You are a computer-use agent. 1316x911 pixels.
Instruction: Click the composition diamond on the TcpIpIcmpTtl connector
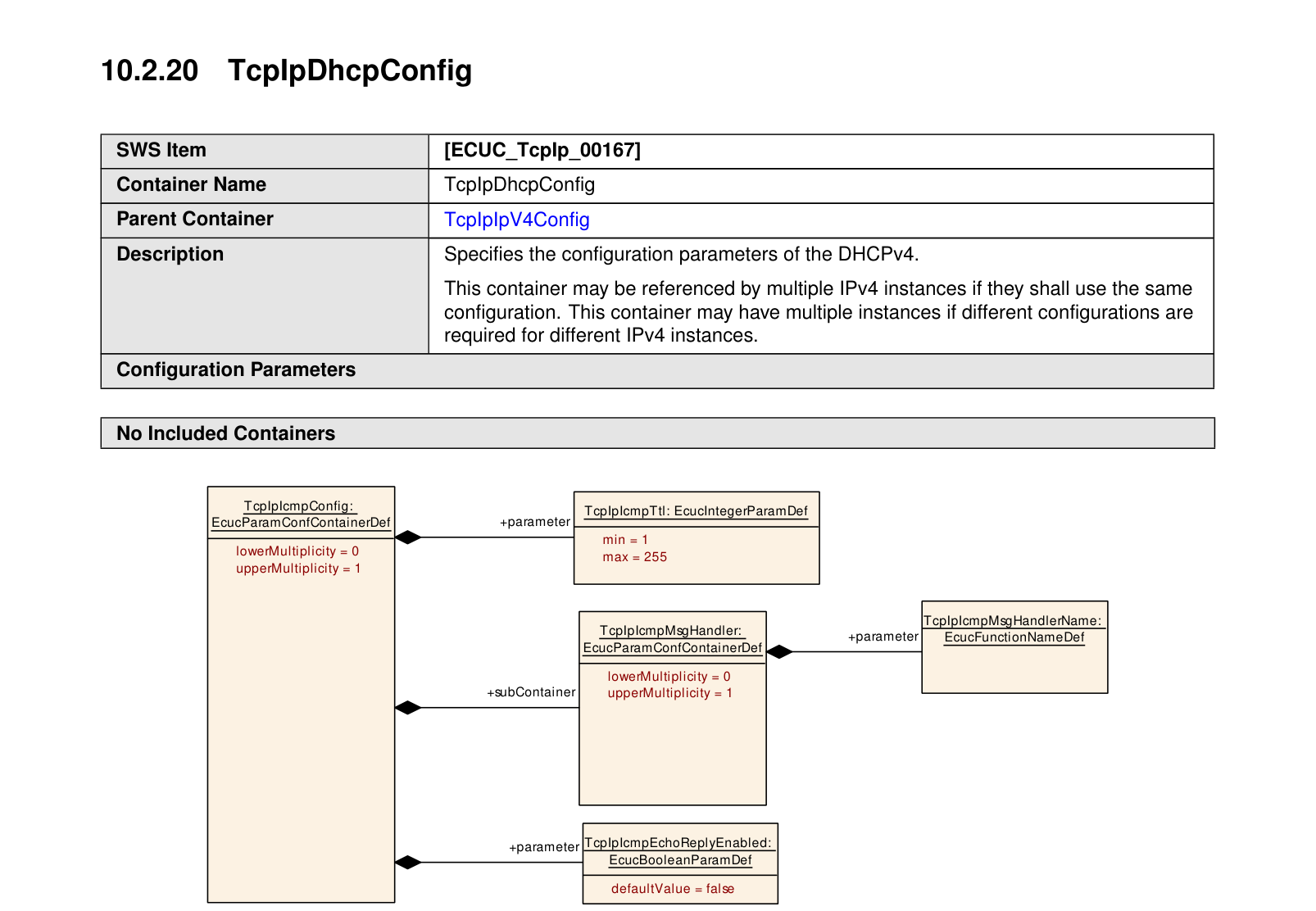408,537
